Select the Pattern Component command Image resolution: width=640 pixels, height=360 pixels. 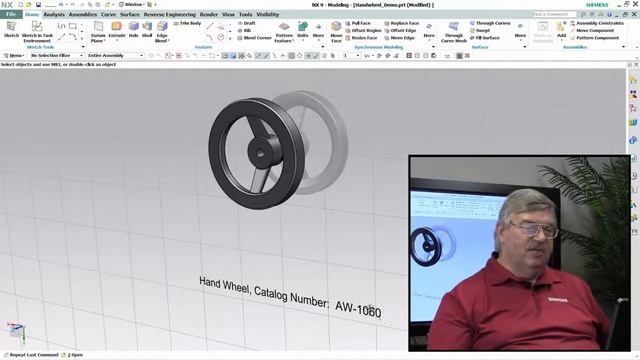point(594,38)
